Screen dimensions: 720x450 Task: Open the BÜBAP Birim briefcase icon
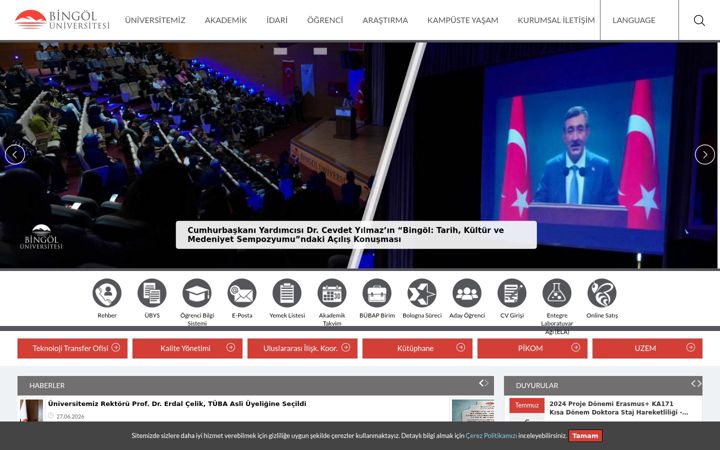377,293
